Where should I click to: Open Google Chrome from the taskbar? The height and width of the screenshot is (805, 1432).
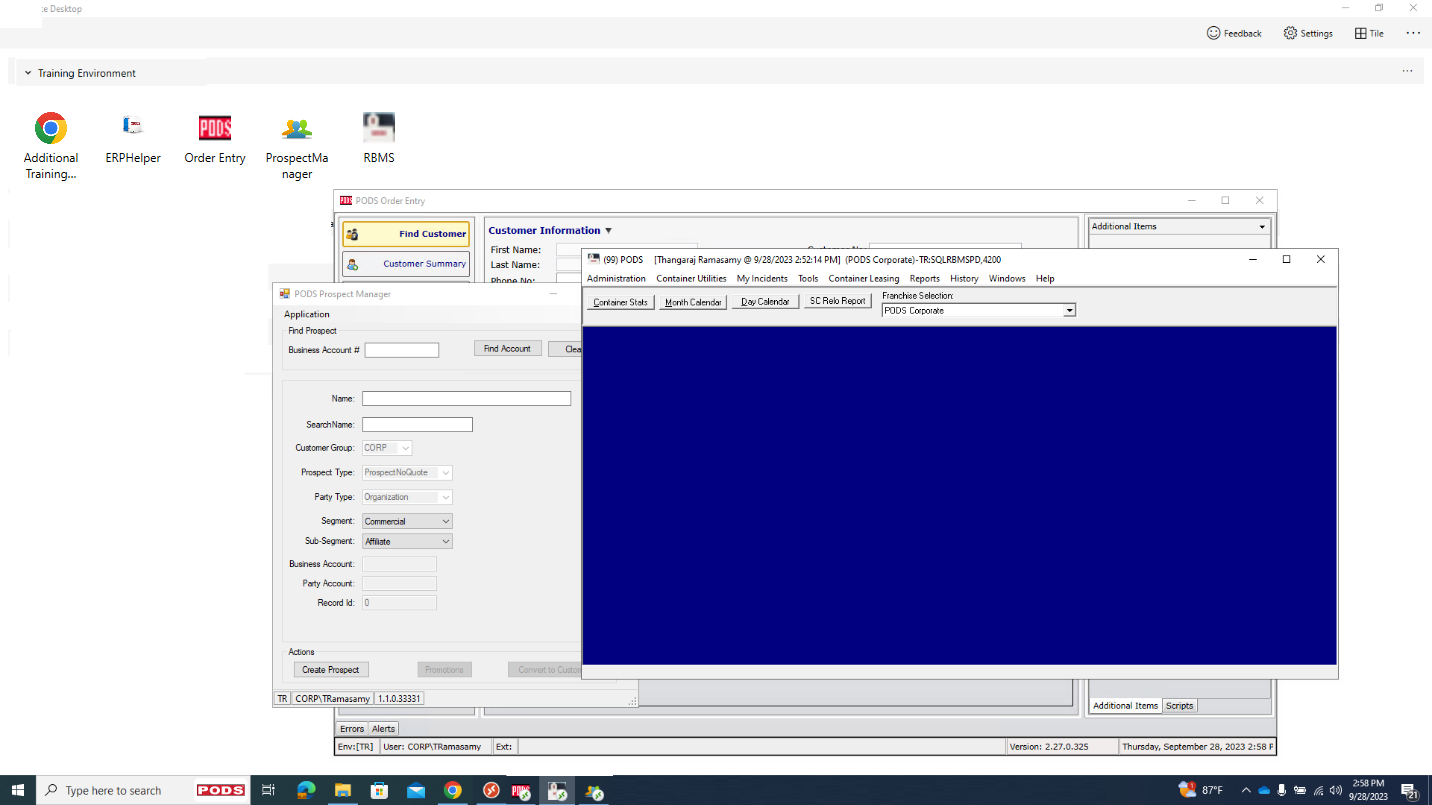(453, 790)
